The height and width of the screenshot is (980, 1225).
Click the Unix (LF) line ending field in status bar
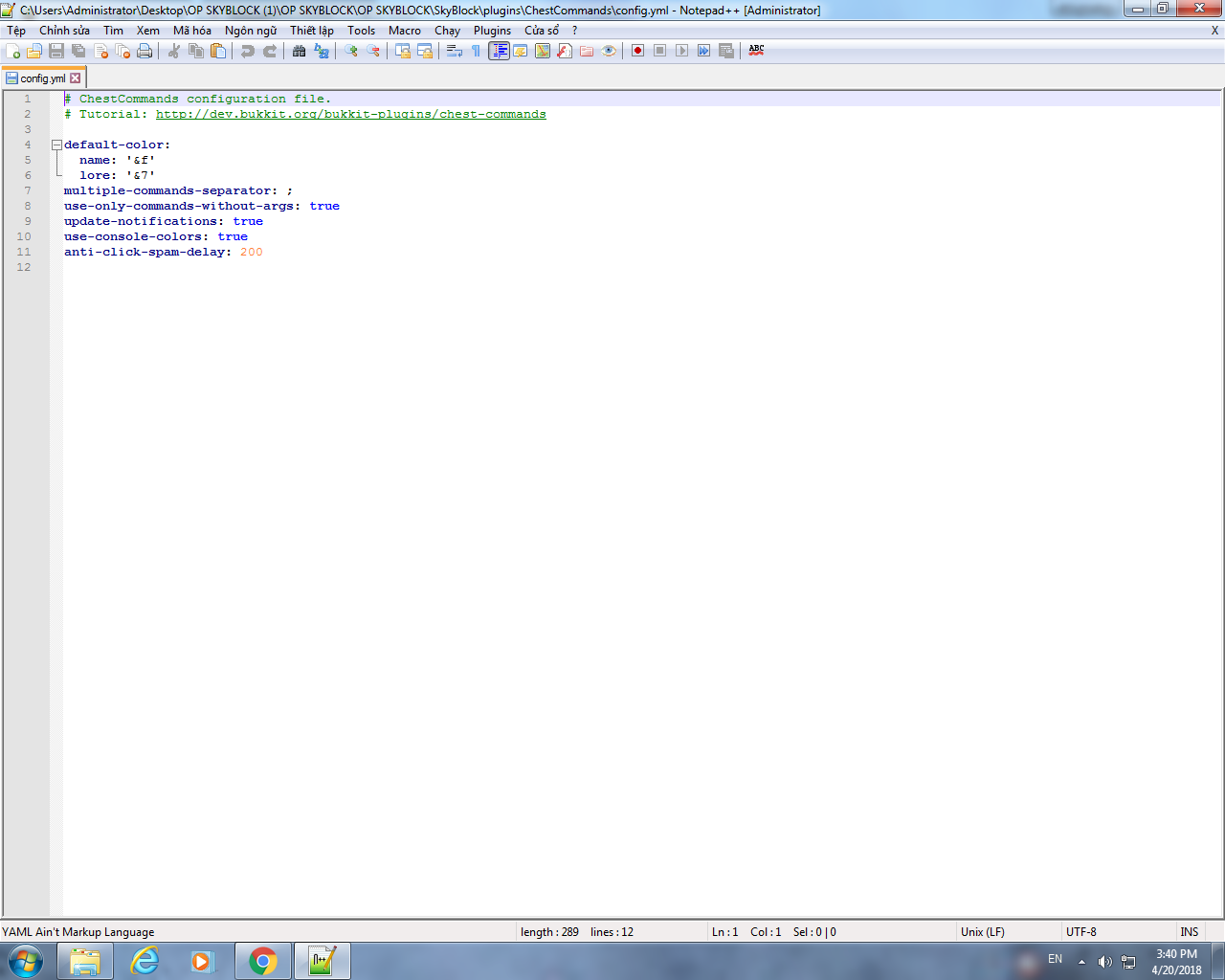(983, 932)
